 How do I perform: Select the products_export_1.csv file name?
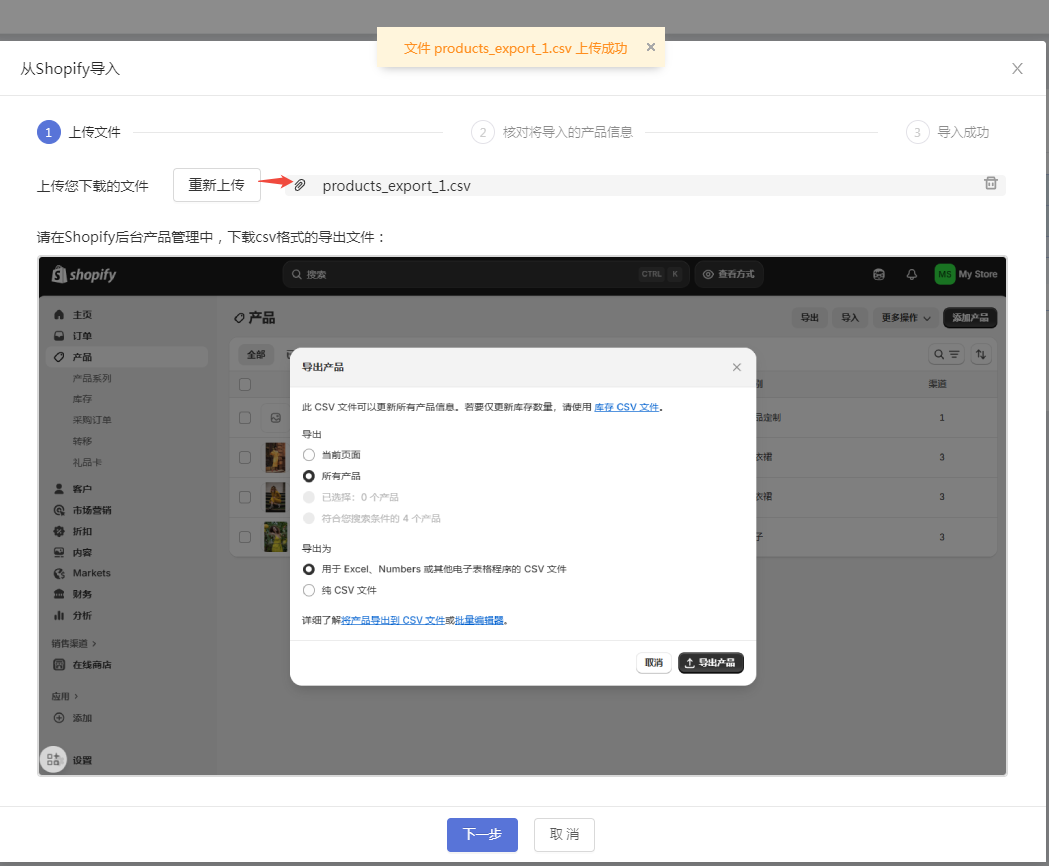(397, 186)
